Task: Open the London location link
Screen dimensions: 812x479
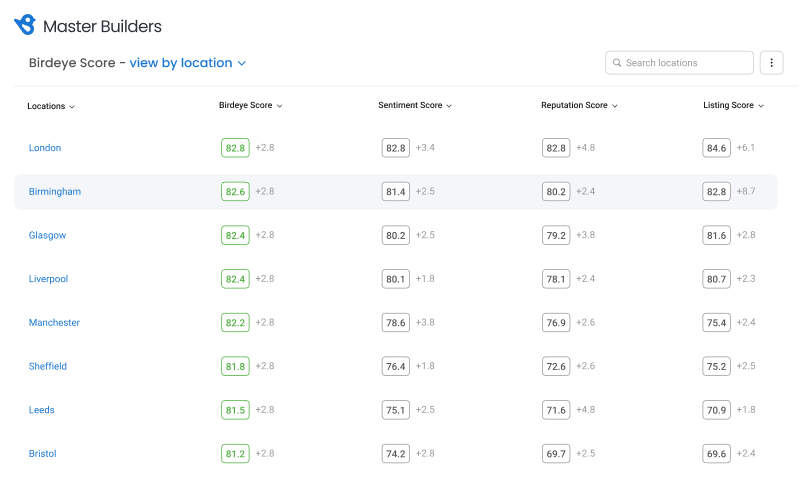Action: point(45,148)
